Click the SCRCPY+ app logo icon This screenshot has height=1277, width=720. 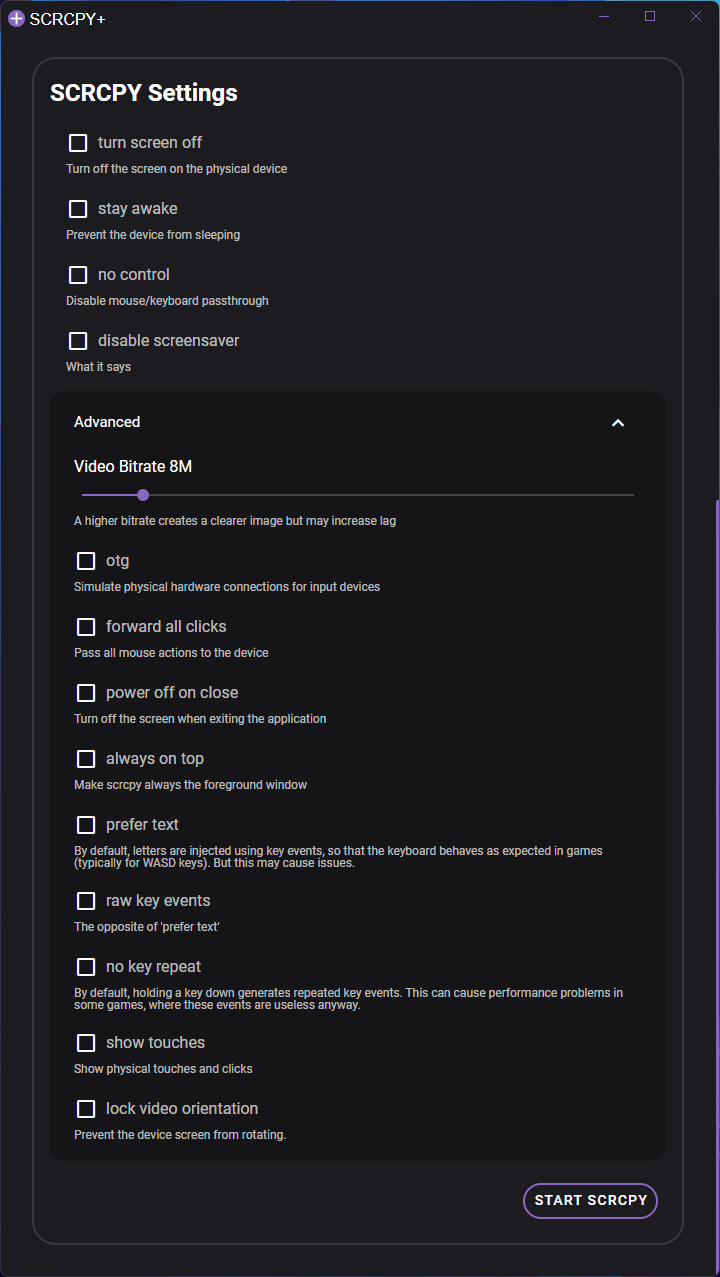(x=16, y=18)
